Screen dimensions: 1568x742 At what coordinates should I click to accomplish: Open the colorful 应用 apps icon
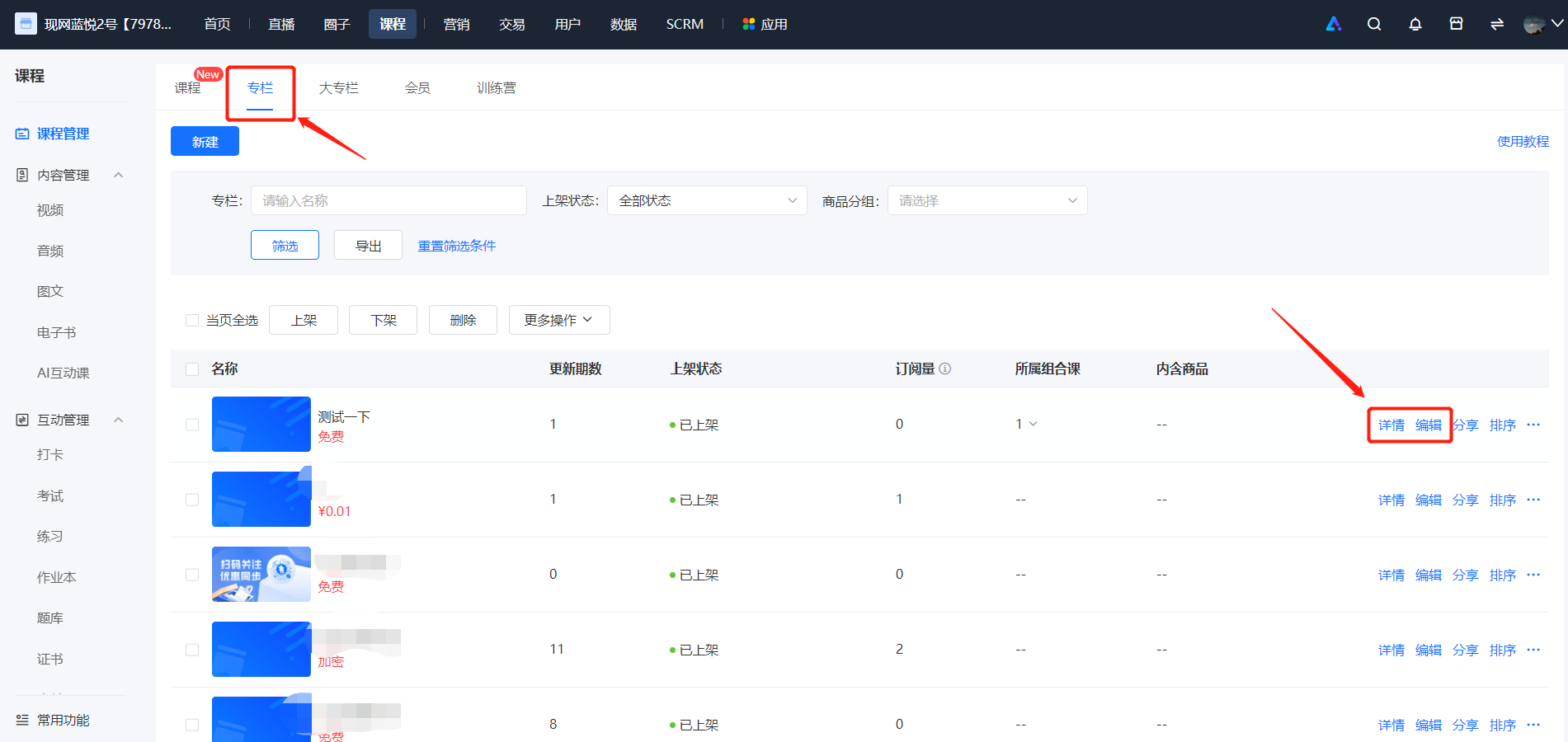coord(749,25)
